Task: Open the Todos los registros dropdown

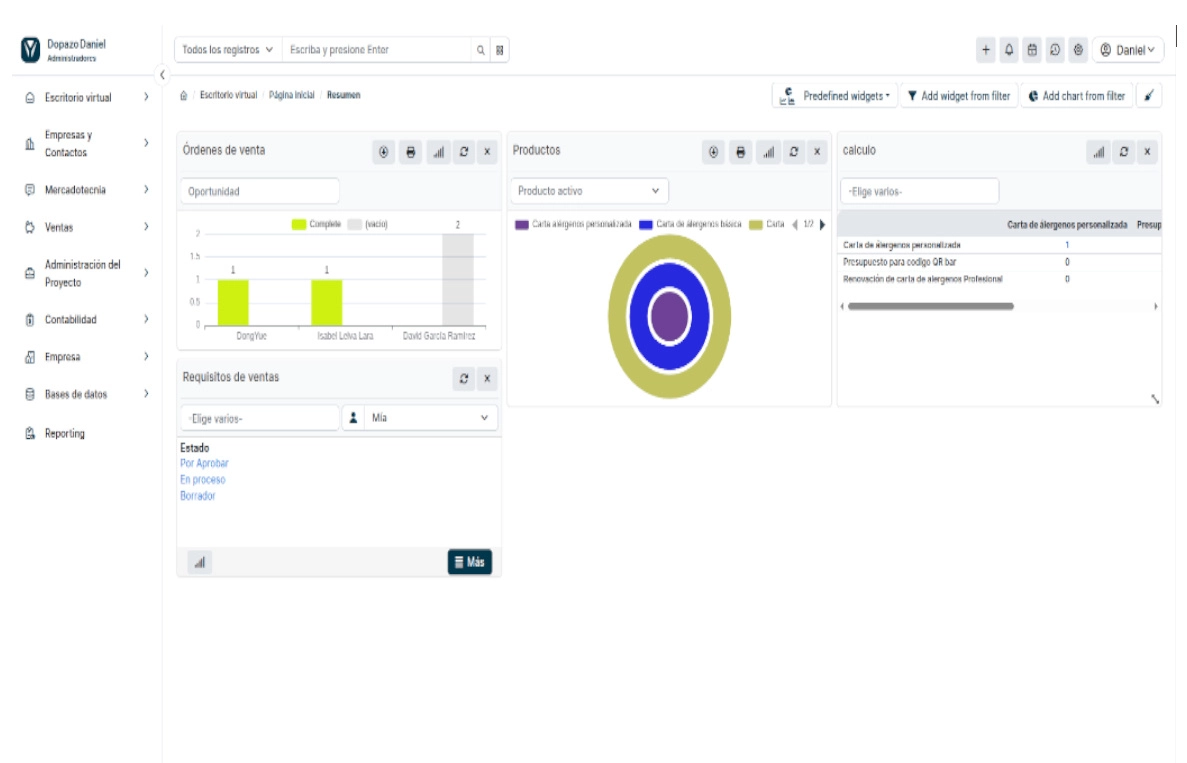Action: (x=228, y=50)
